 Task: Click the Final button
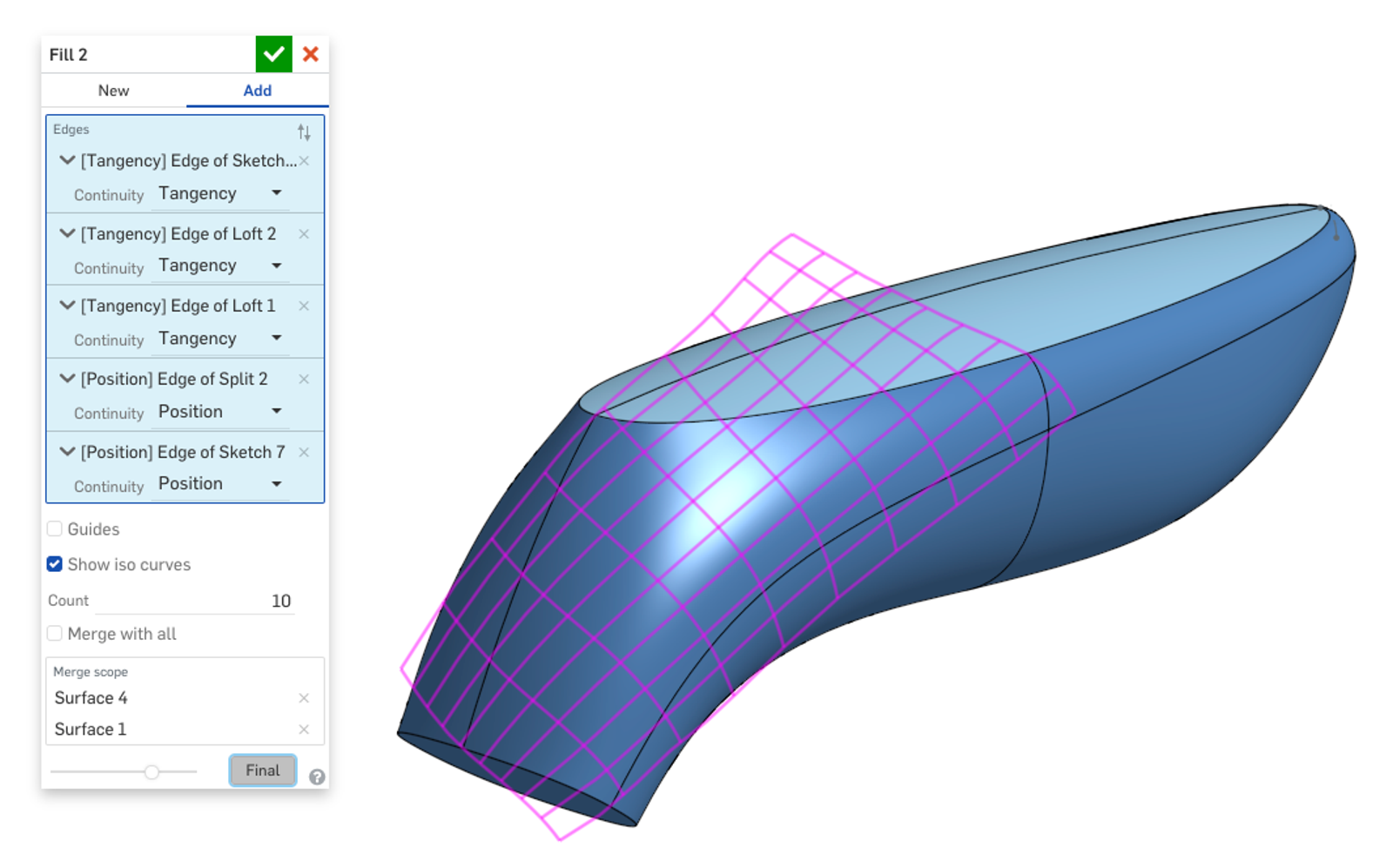click(x=262, y=770)
